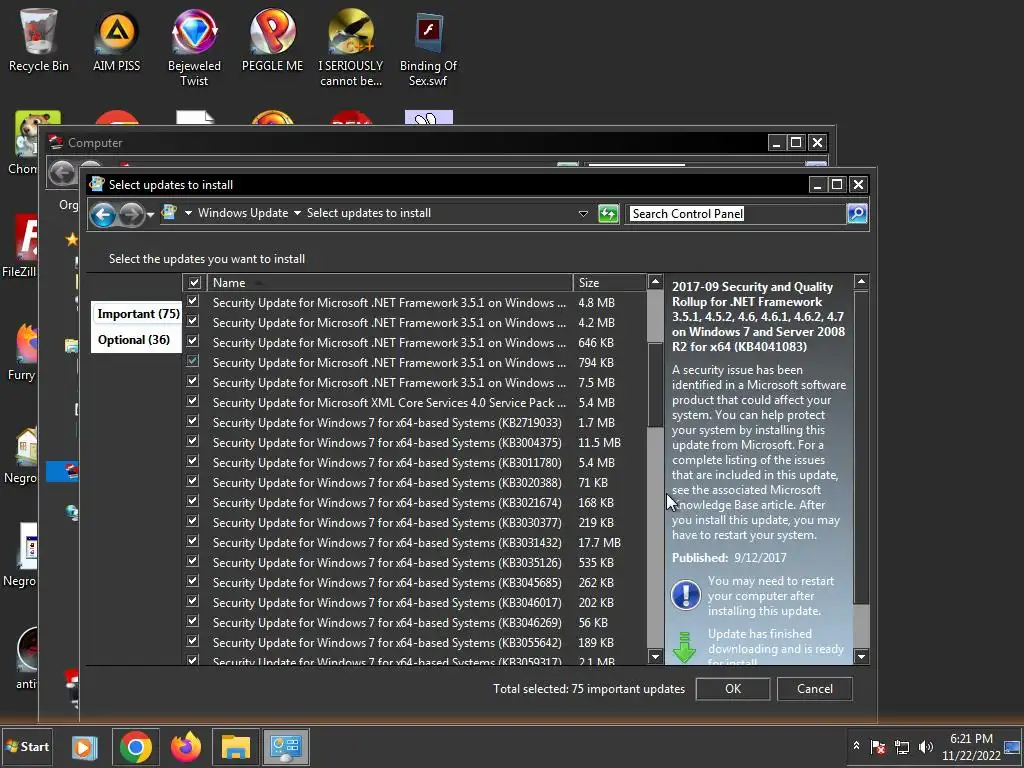Click the Control Panel taskbar button

click(286, 747)
